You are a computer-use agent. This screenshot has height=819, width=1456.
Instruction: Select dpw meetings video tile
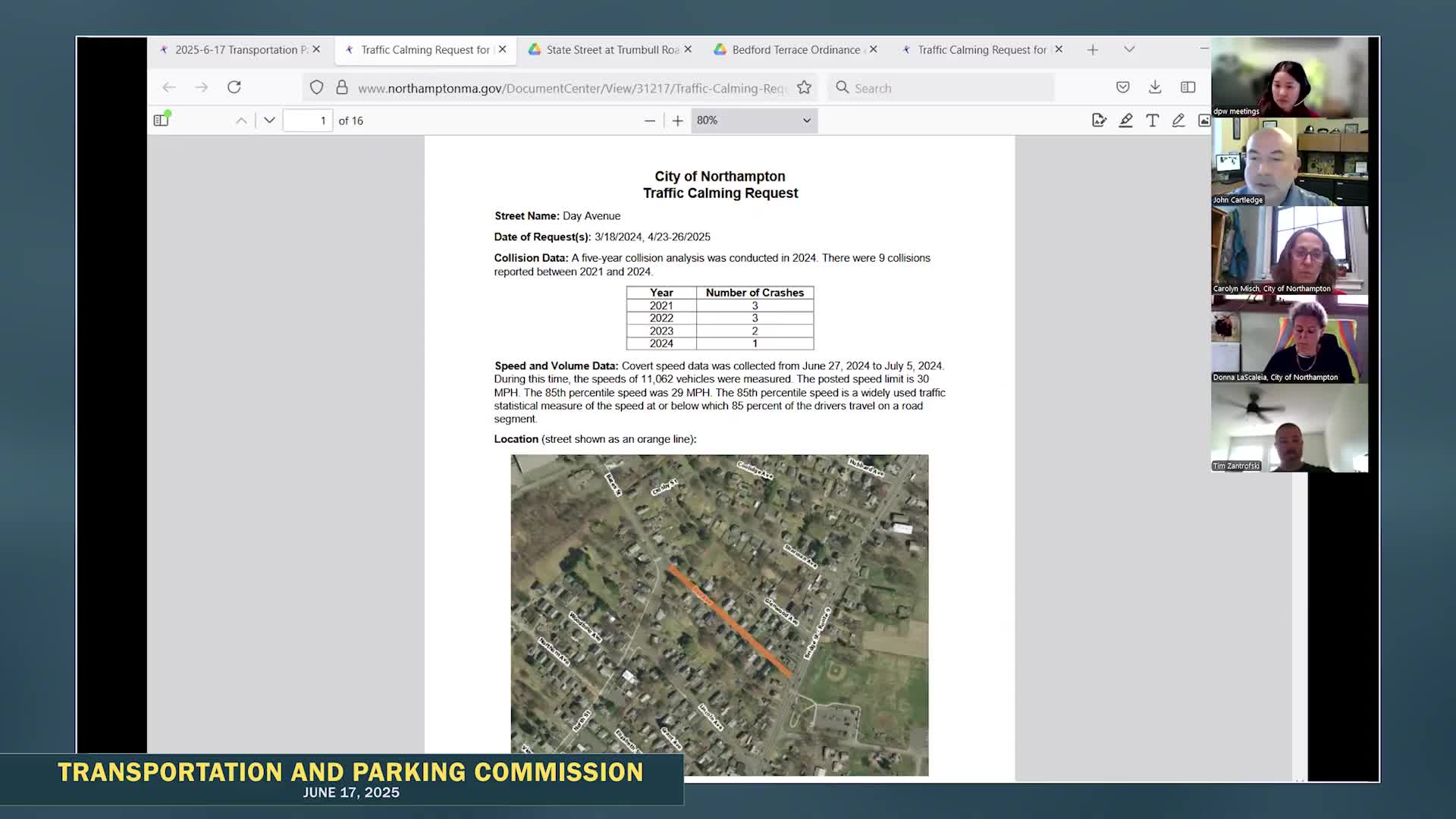1289,77
